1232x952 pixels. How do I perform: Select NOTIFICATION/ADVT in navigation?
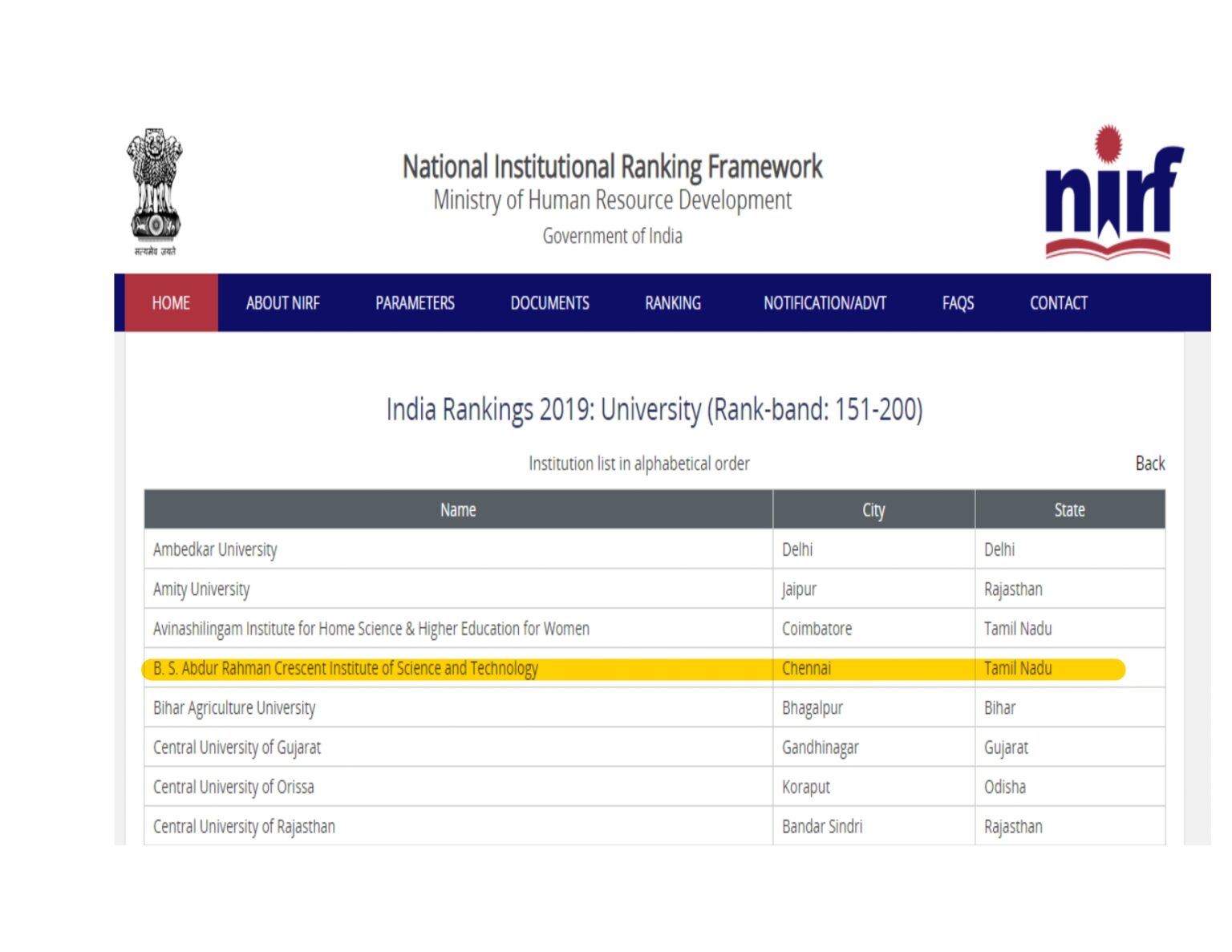click(x=825, y=303)
